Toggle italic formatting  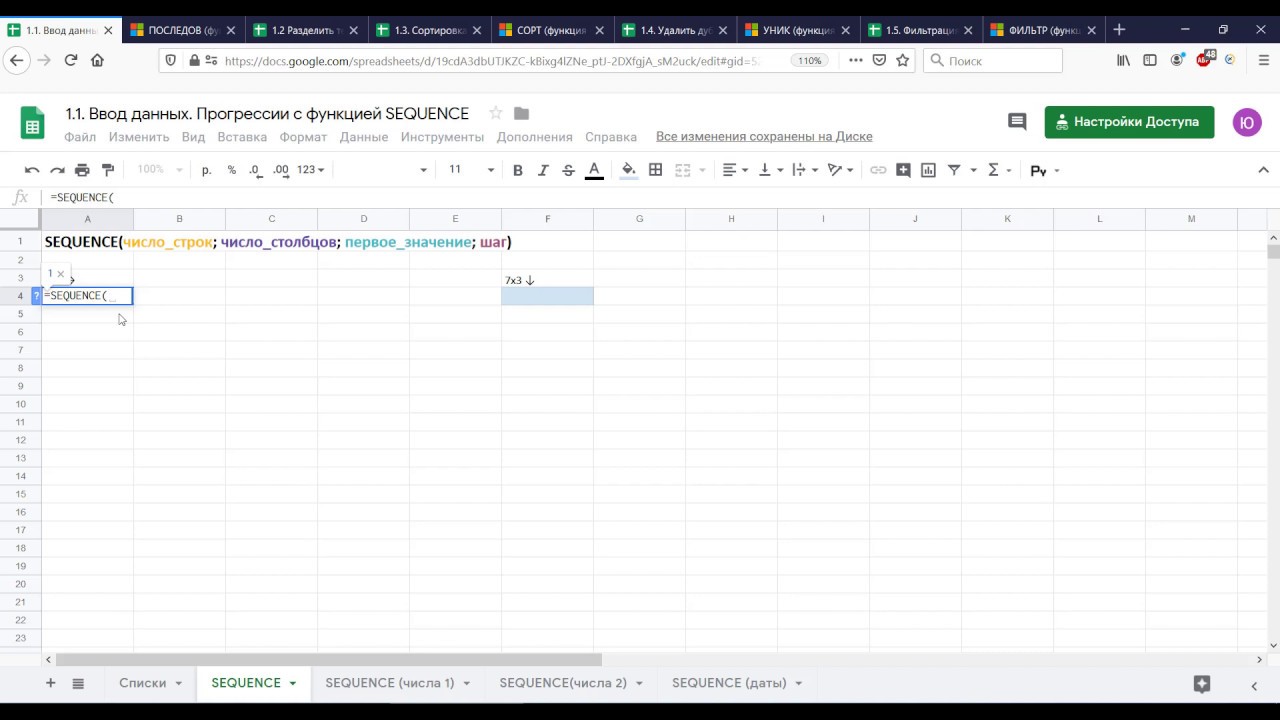tap(543, 170)
